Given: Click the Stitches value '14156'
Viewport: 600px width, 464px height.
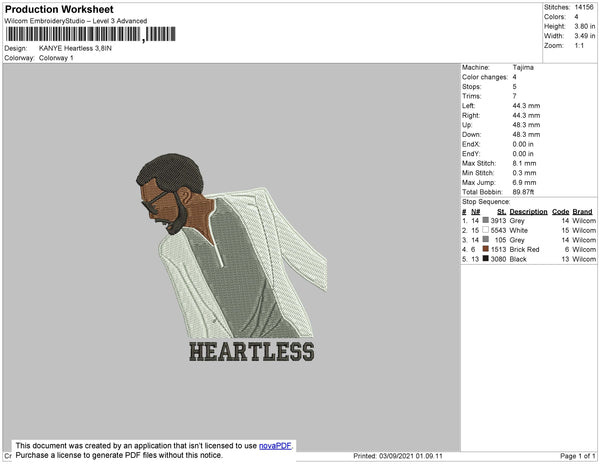Looking at the screenshot, I should [x=584, y=7].
